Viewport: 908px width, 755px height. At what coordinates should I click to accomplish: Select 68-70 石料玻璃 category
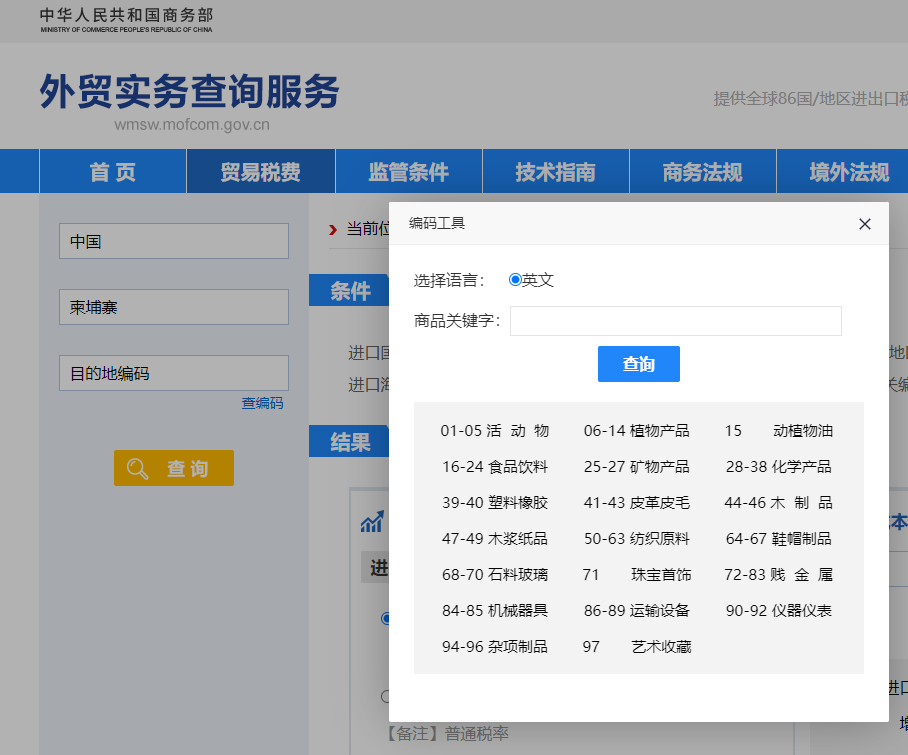click(x=495, y=574)
